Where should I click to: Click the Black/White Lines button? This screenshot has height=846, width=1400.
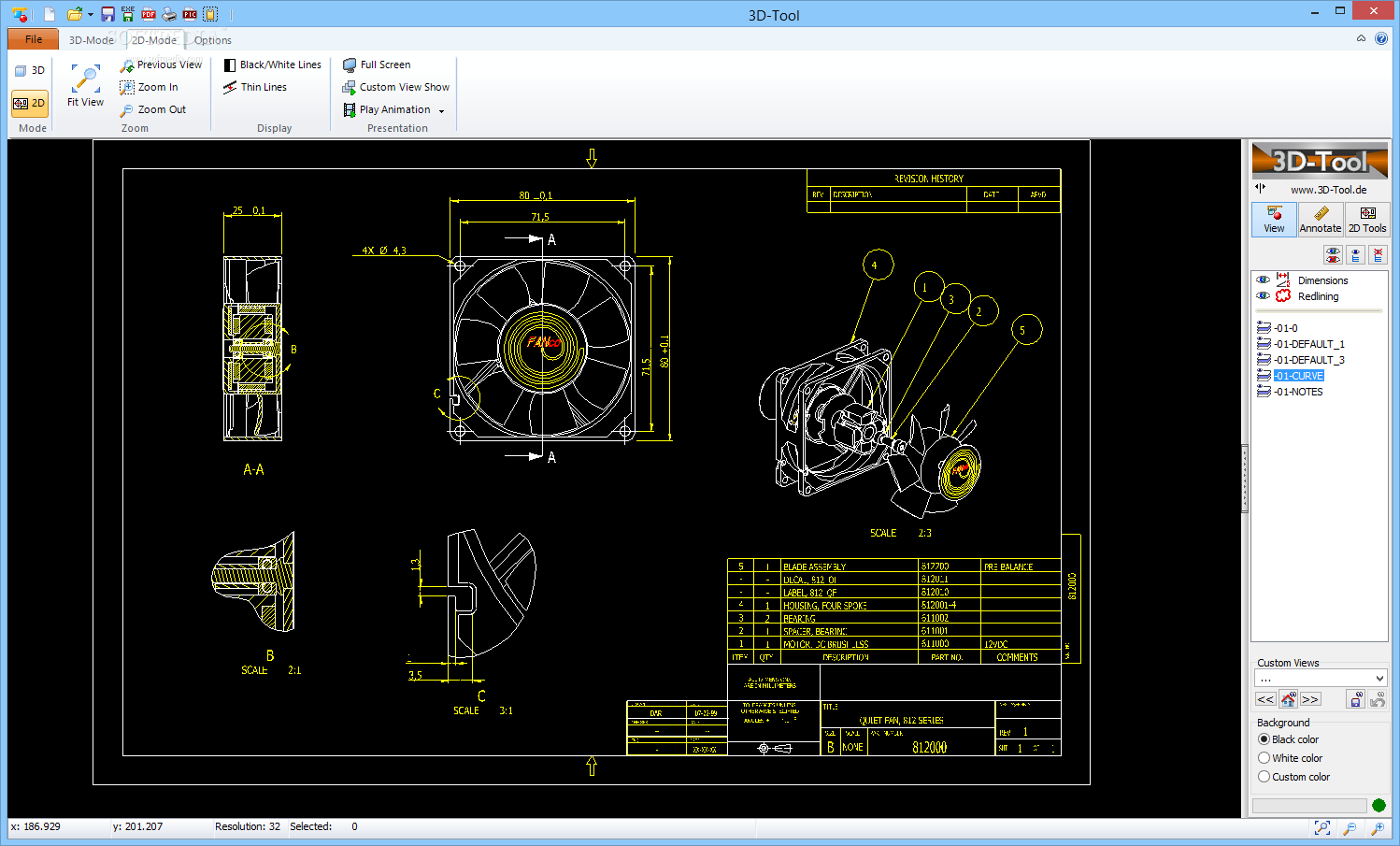(272, 65)
